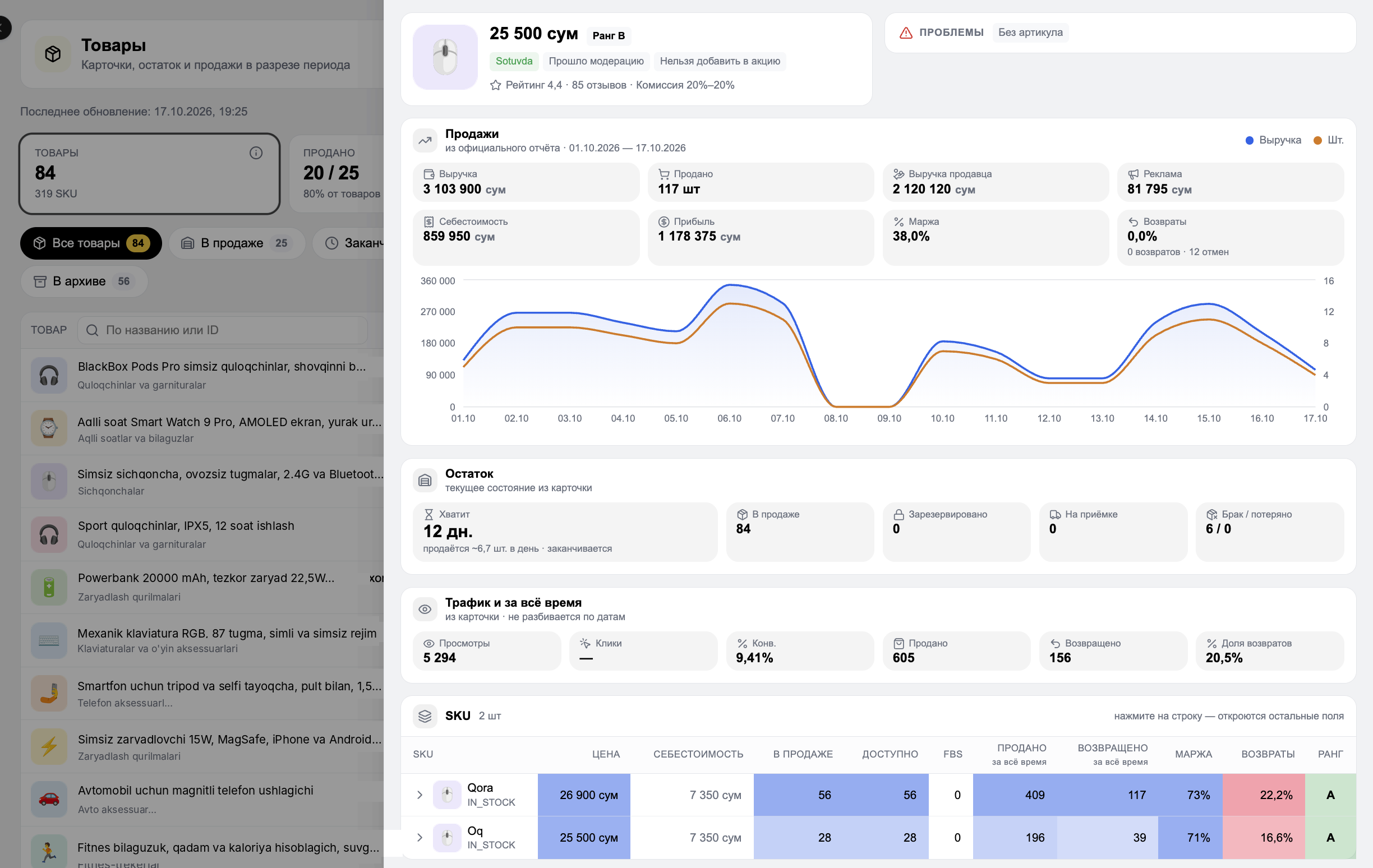
Task: Select the В архиве filter tab
Action: point(84,281)
